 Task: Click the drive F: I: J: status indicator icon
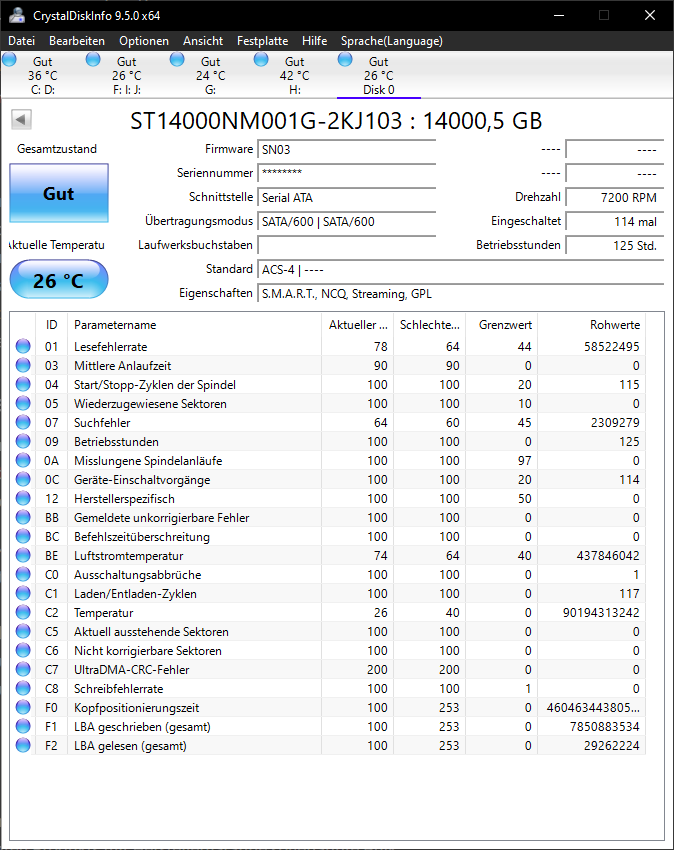93,60
